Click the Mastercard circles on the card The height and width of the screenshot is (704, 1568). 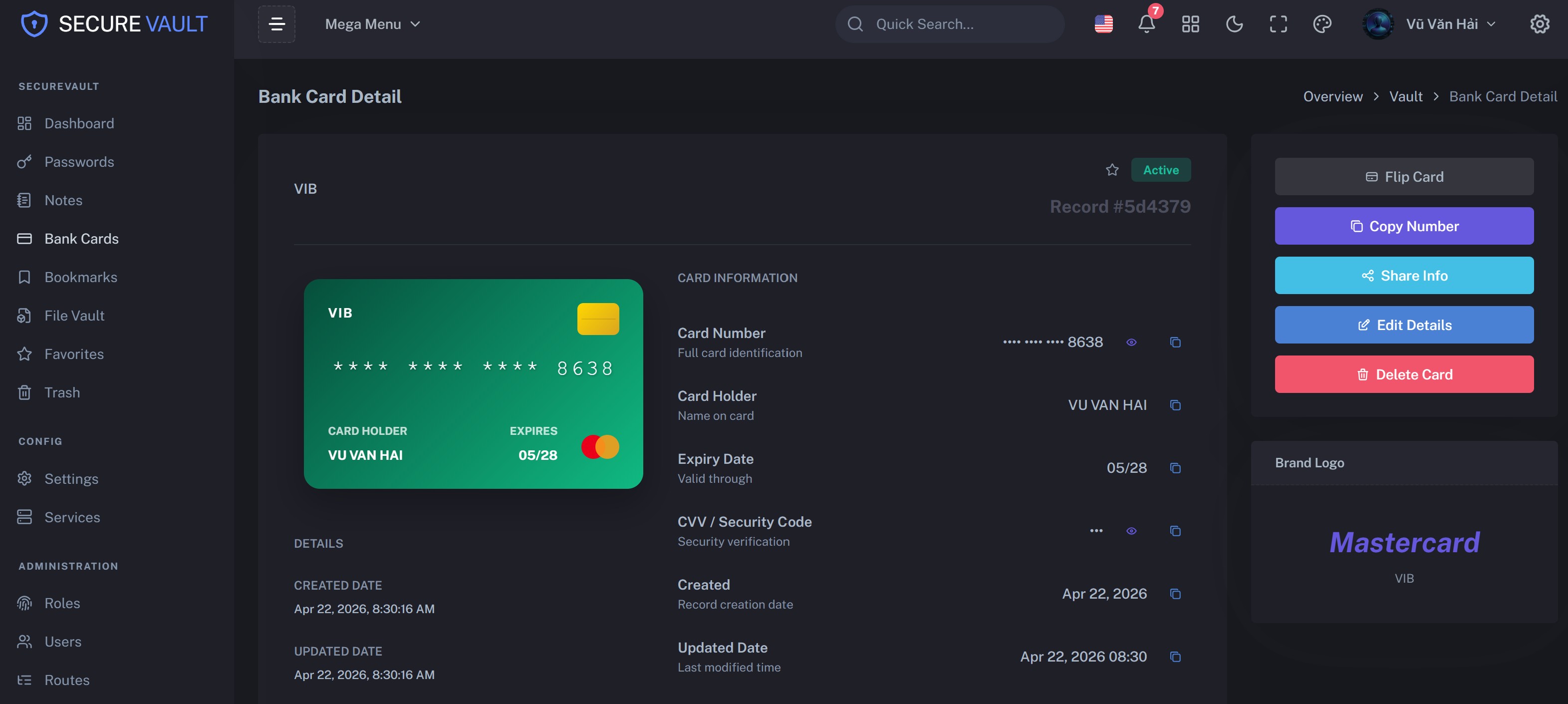point(599,446)
